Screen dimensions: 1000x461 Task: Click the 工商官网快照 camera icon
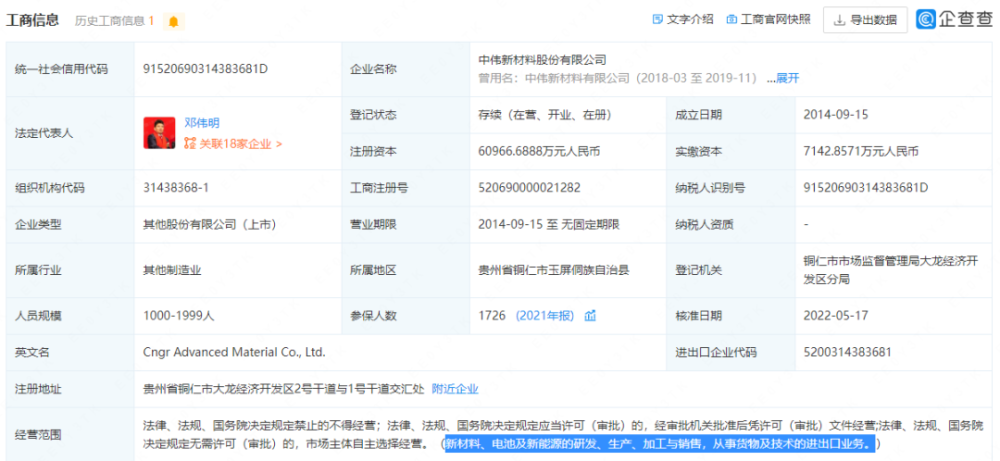(732, 20)
